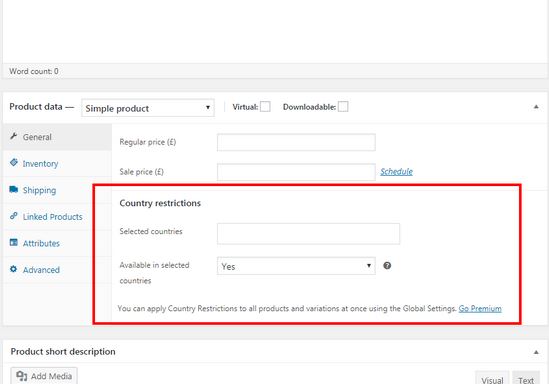
Task: Focus the Regular price field
Action: coord(296,142)
